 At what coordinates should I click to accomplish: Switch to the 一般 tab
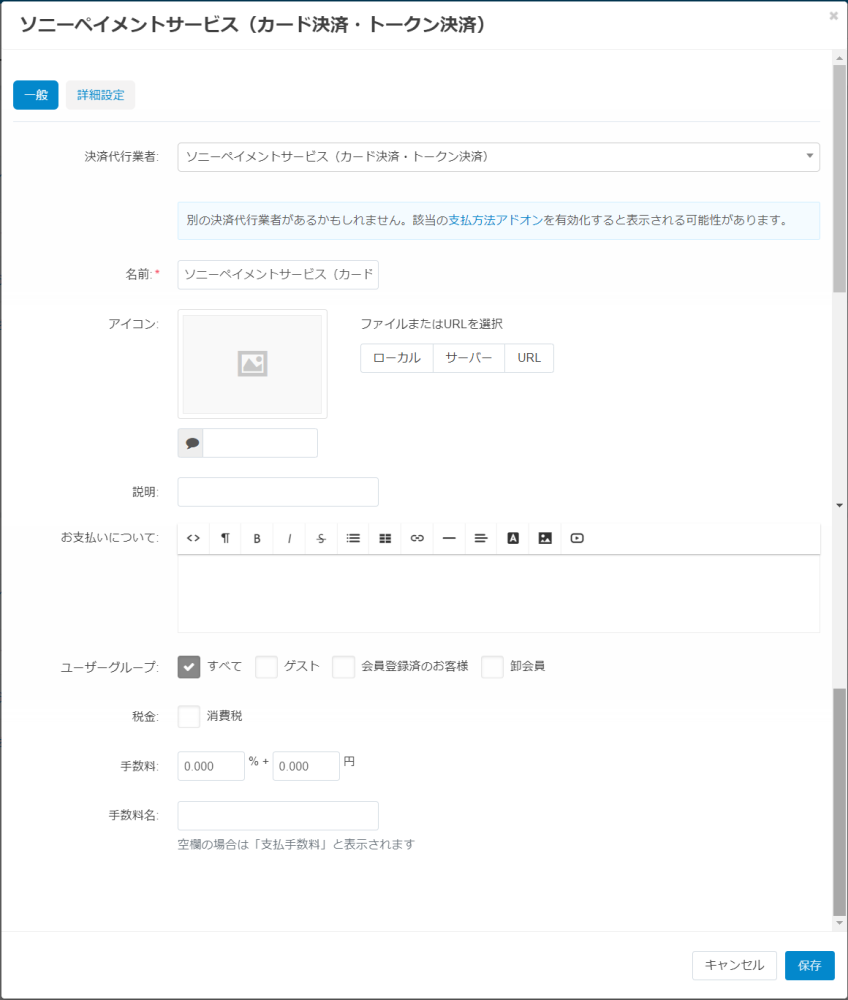(x=36, y=95)
